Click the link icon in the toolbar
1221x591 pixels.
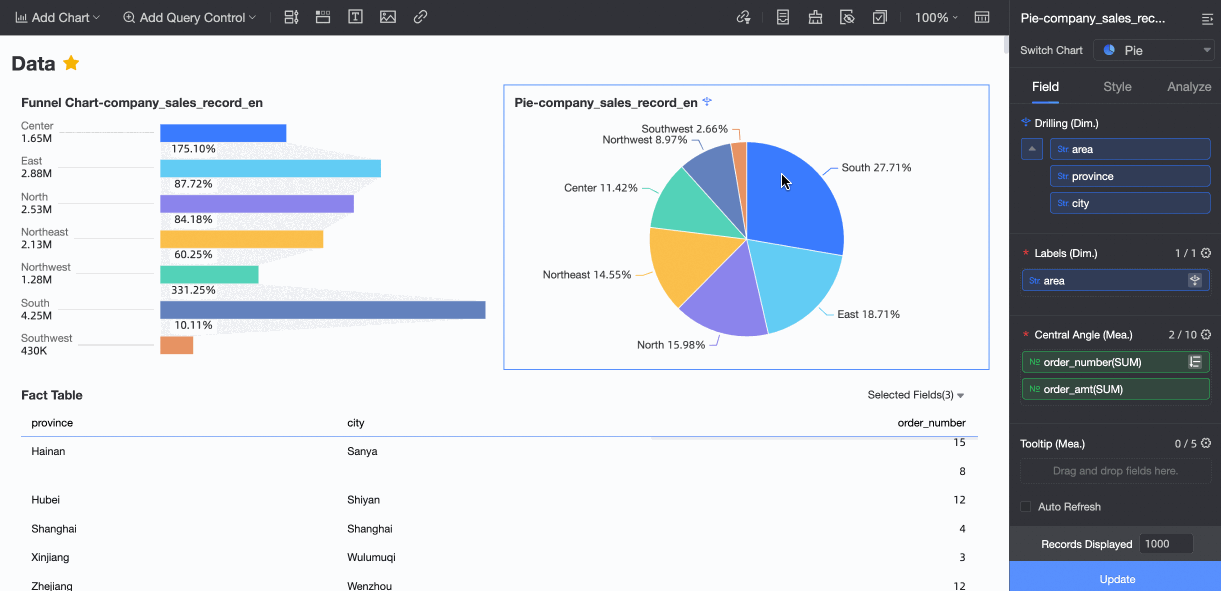coord(421,17)
